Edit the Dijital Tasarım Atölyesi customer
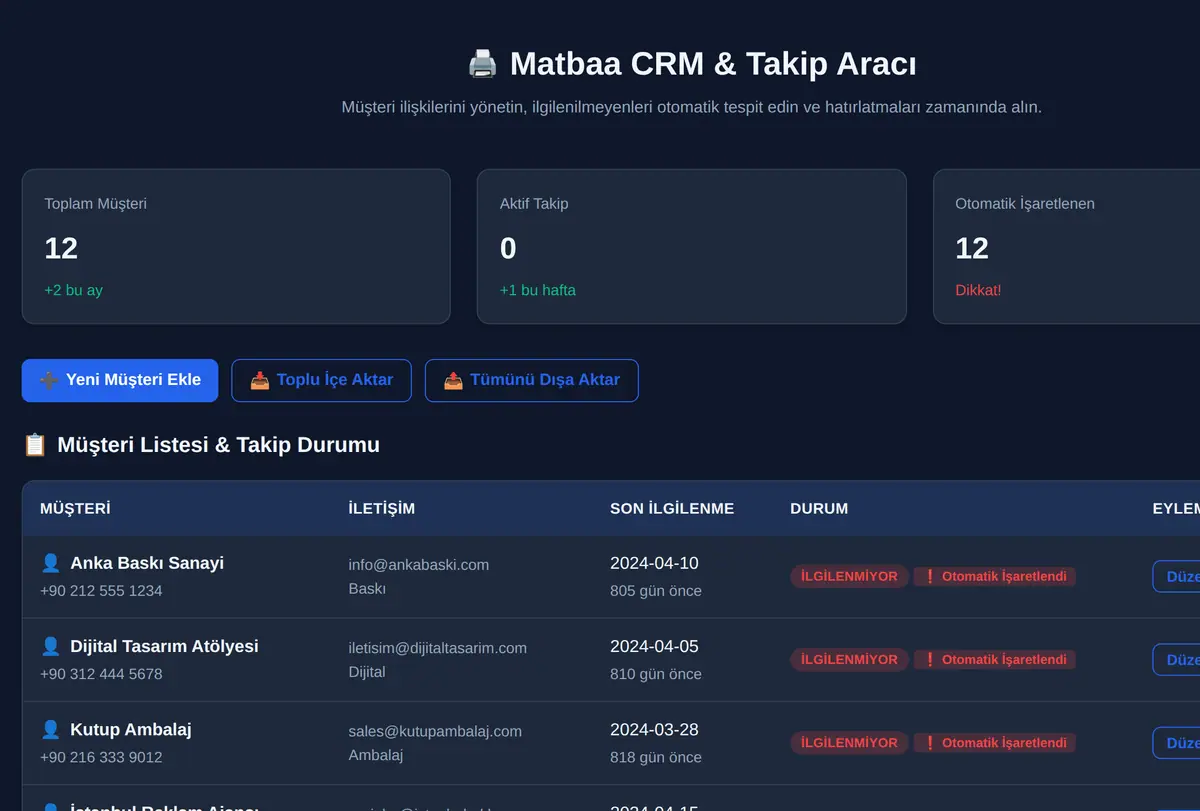Viewport: 1200px width, 811px height. (x=1177, y=659)
